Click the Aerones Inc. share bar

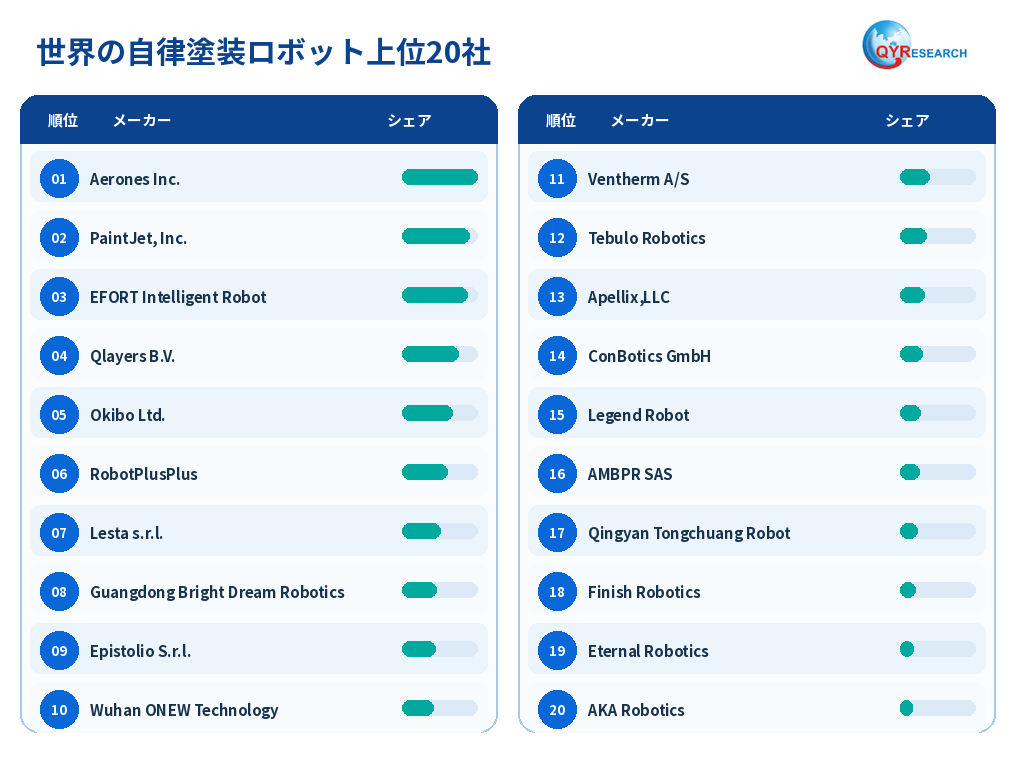click(440, 177)
